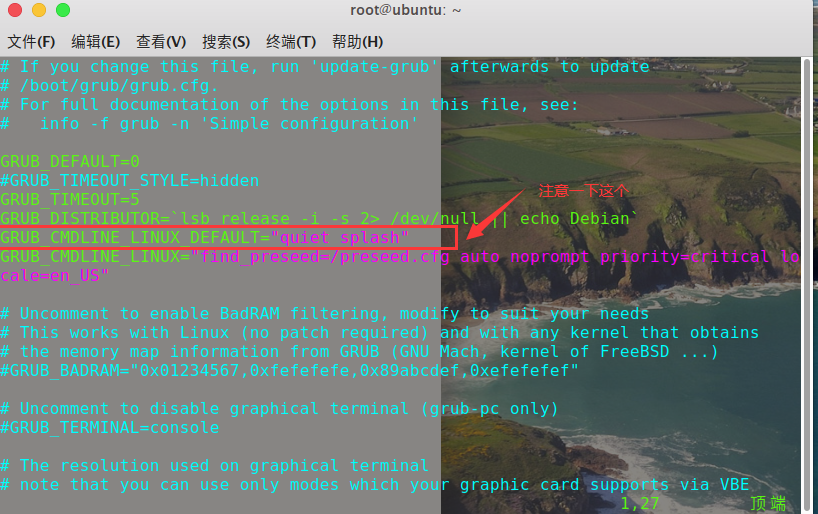Click the "Uncomment to enable BadRAM filtering" line
Screen dimensions: 818x514
pyautogui.click(x=324, y=314)
